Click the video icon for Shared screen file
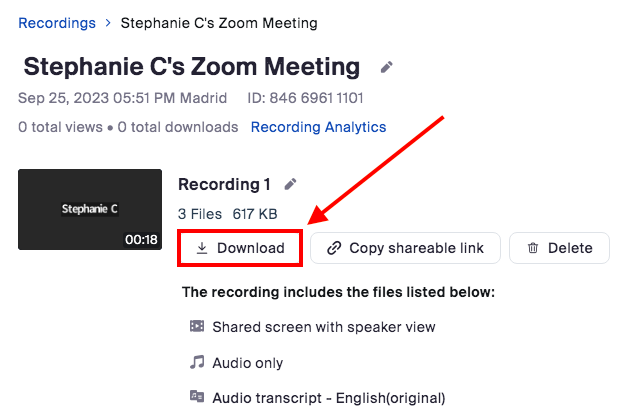621x420 pixels. click(x=196, y=327)
